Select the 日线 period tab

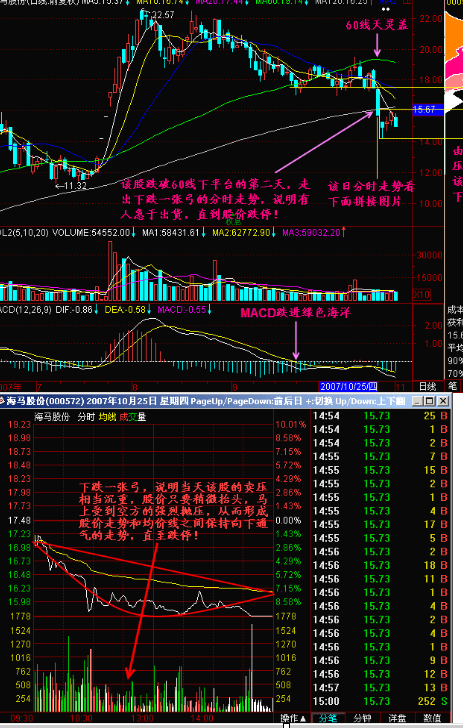(x=428, y=386)
